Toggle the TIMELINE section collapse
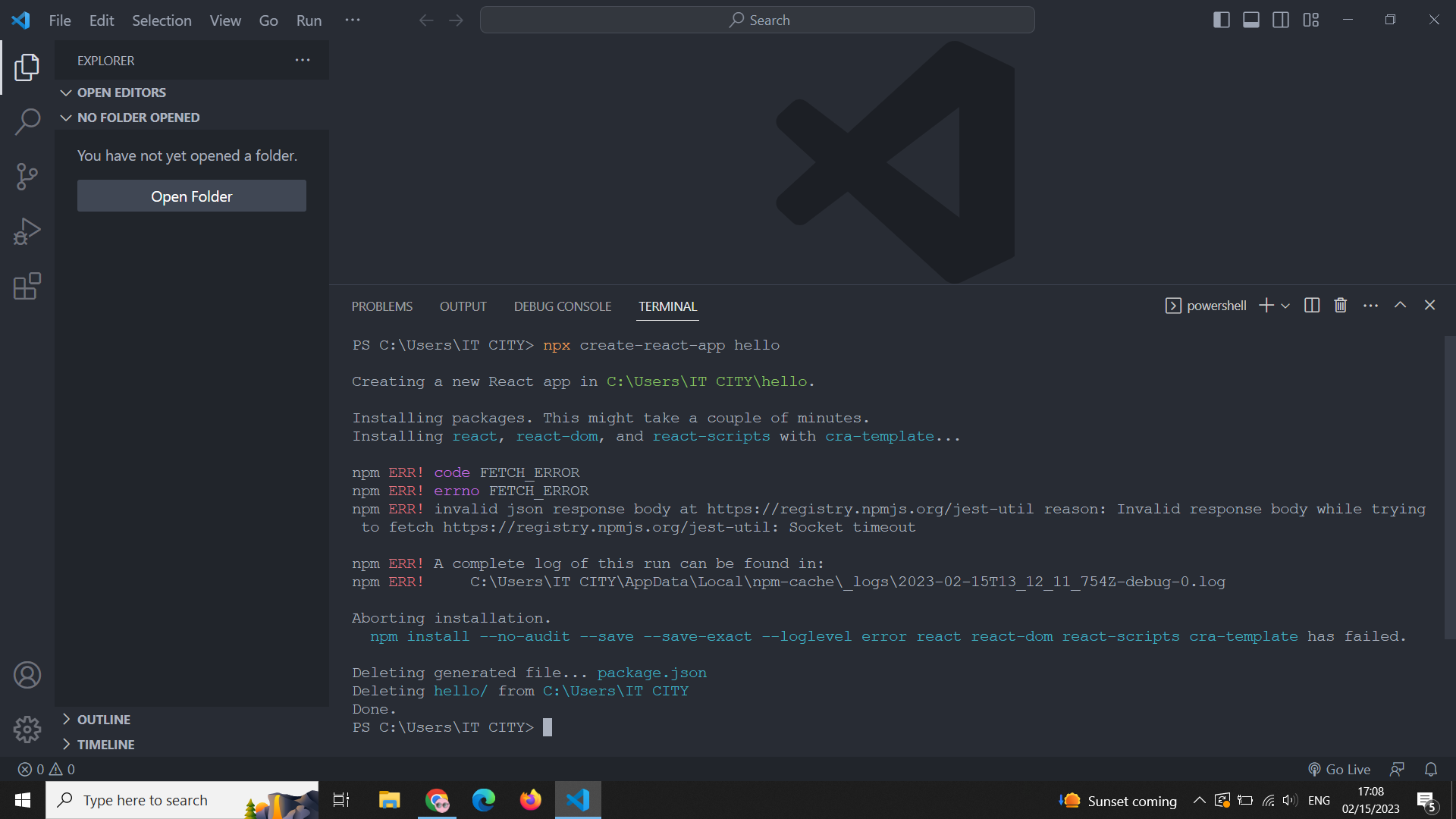 tap(66, 745)
